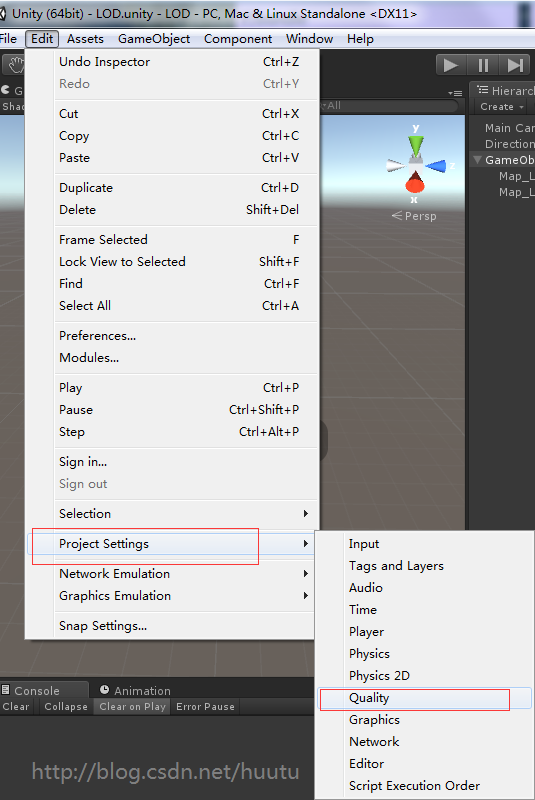Close the open Edit menu
This screenshot has height=800, width=535.
click(42, 39)
